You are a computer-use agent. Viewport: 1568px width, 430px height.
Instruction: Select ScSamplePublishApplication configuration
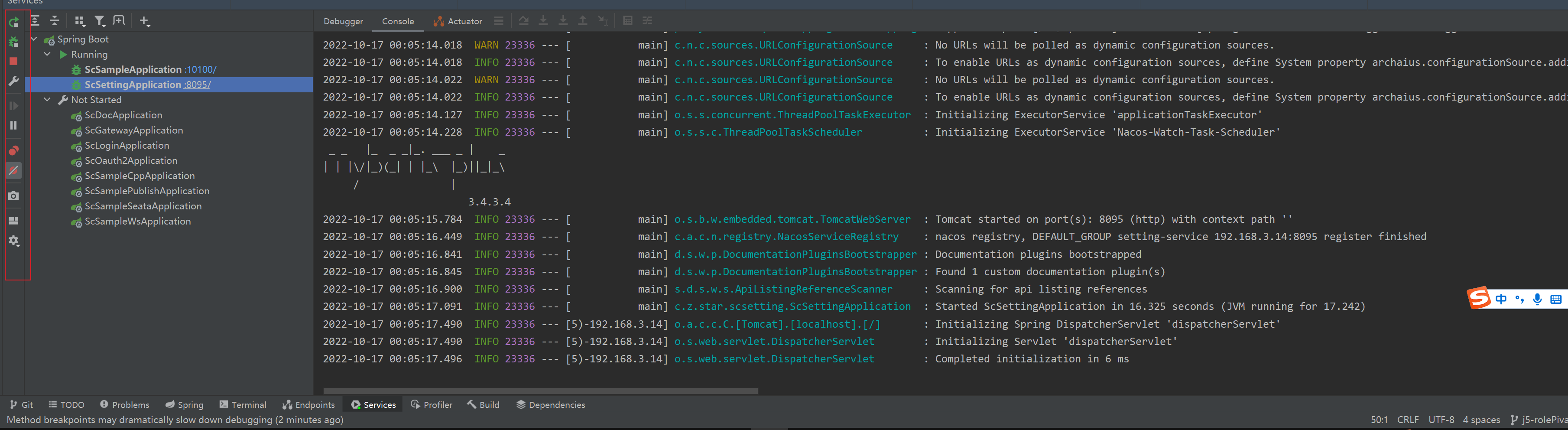[147, 191]
